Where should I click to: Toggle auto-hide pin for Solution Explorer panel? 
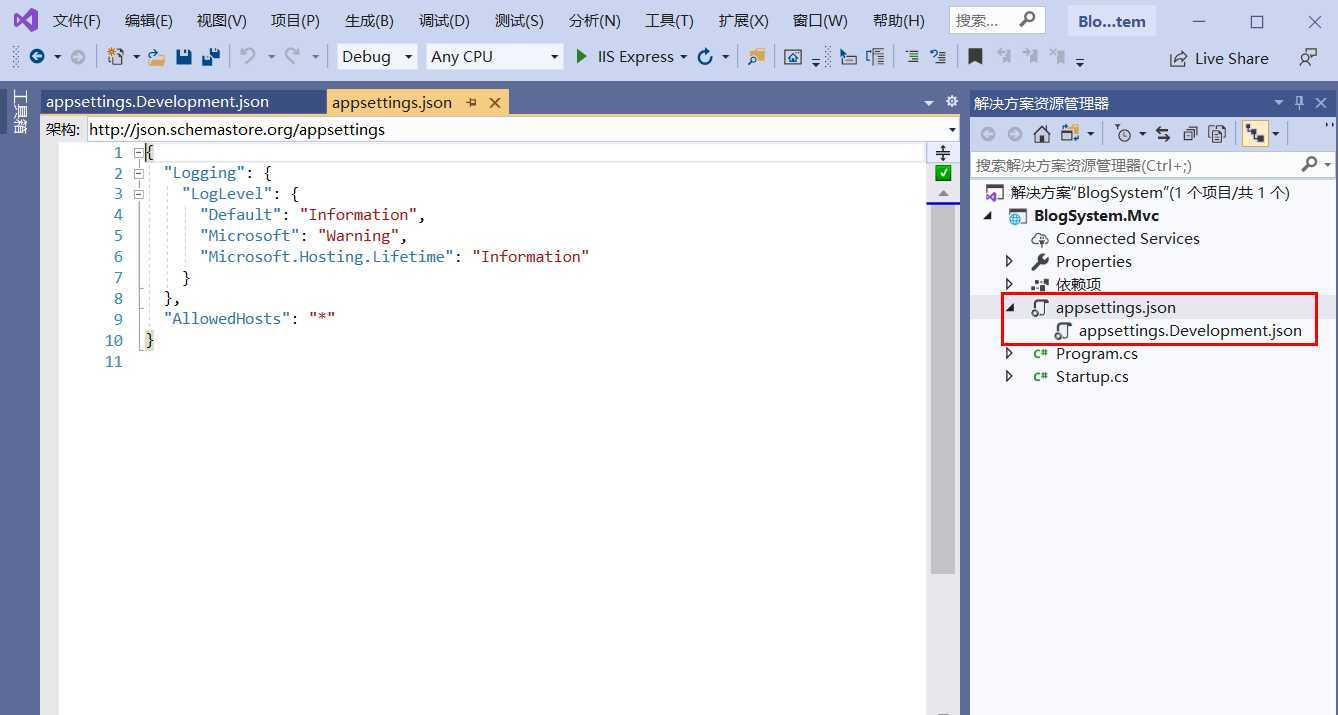pos(1299,103)
